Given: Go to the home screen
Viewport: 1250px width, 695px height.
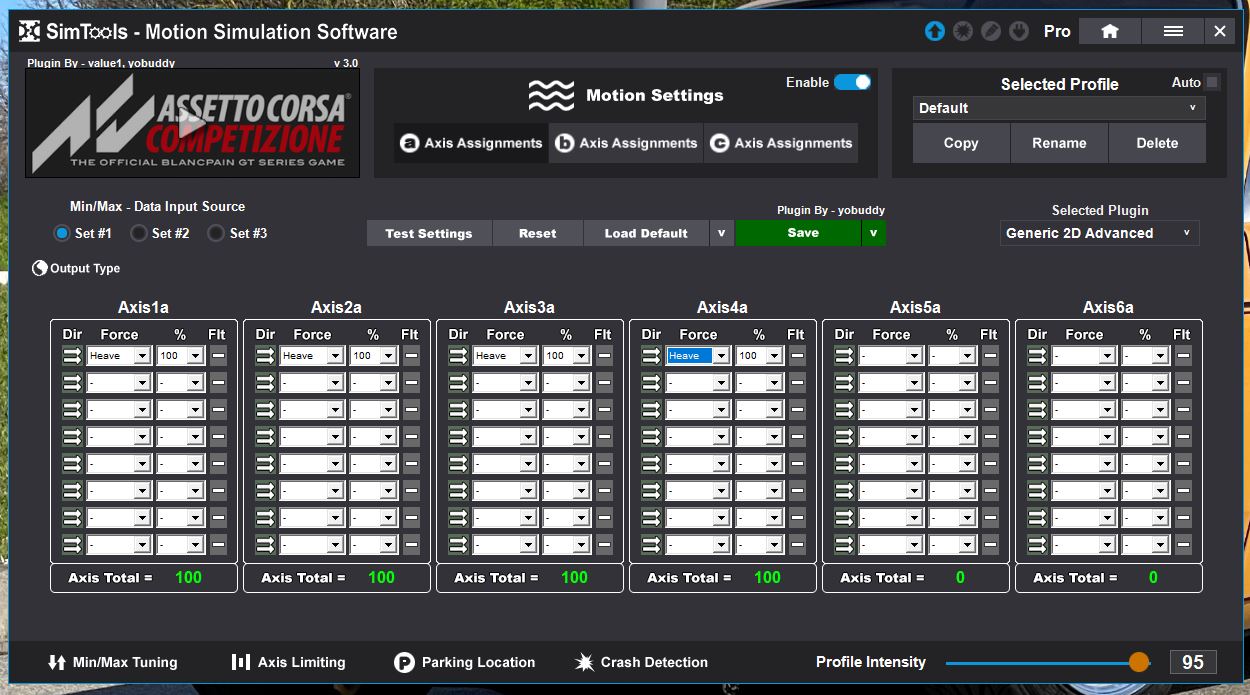Looking at the screenshot, I should pyautogui.click(x=1110, y=31).
